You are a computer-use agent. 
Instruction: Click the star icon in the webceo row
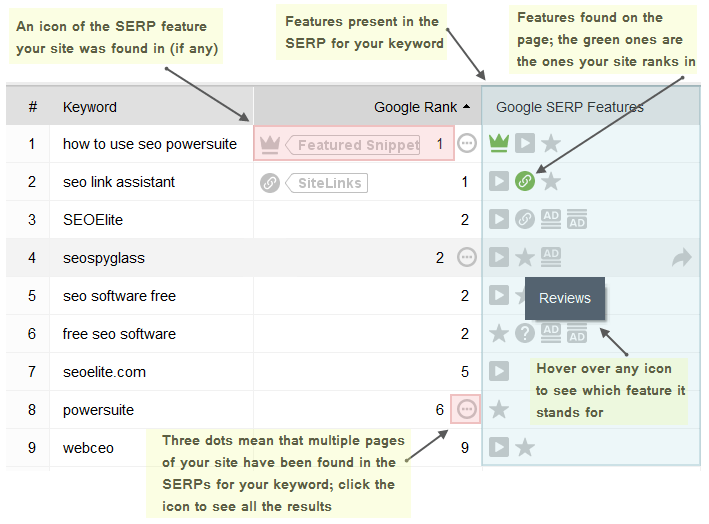pyautogui.click(x=525, y=447)
